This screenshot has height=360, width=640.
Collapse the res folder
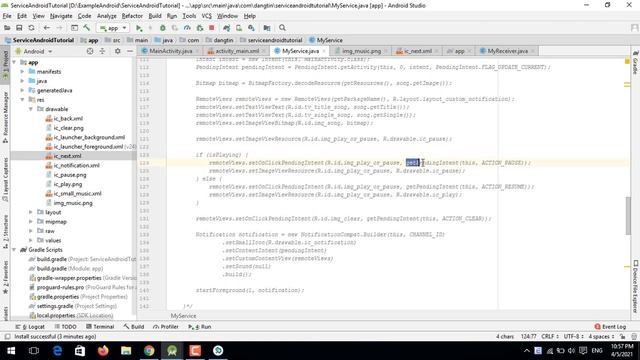pyautogui.click(x=22, y=100)
